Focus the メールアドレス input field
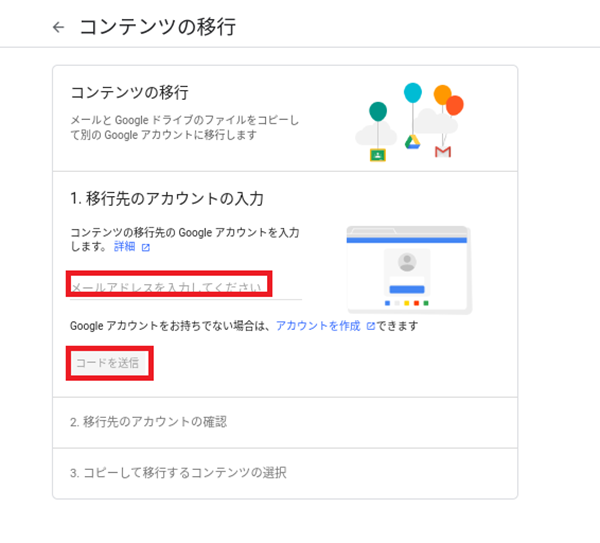The height and width of the screenshot is (543, 600). pos(186,287)
